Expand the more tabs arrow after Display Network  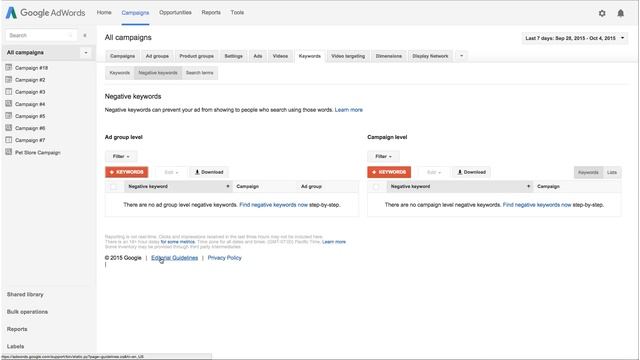pyautogui.click(x=462, y=56)
